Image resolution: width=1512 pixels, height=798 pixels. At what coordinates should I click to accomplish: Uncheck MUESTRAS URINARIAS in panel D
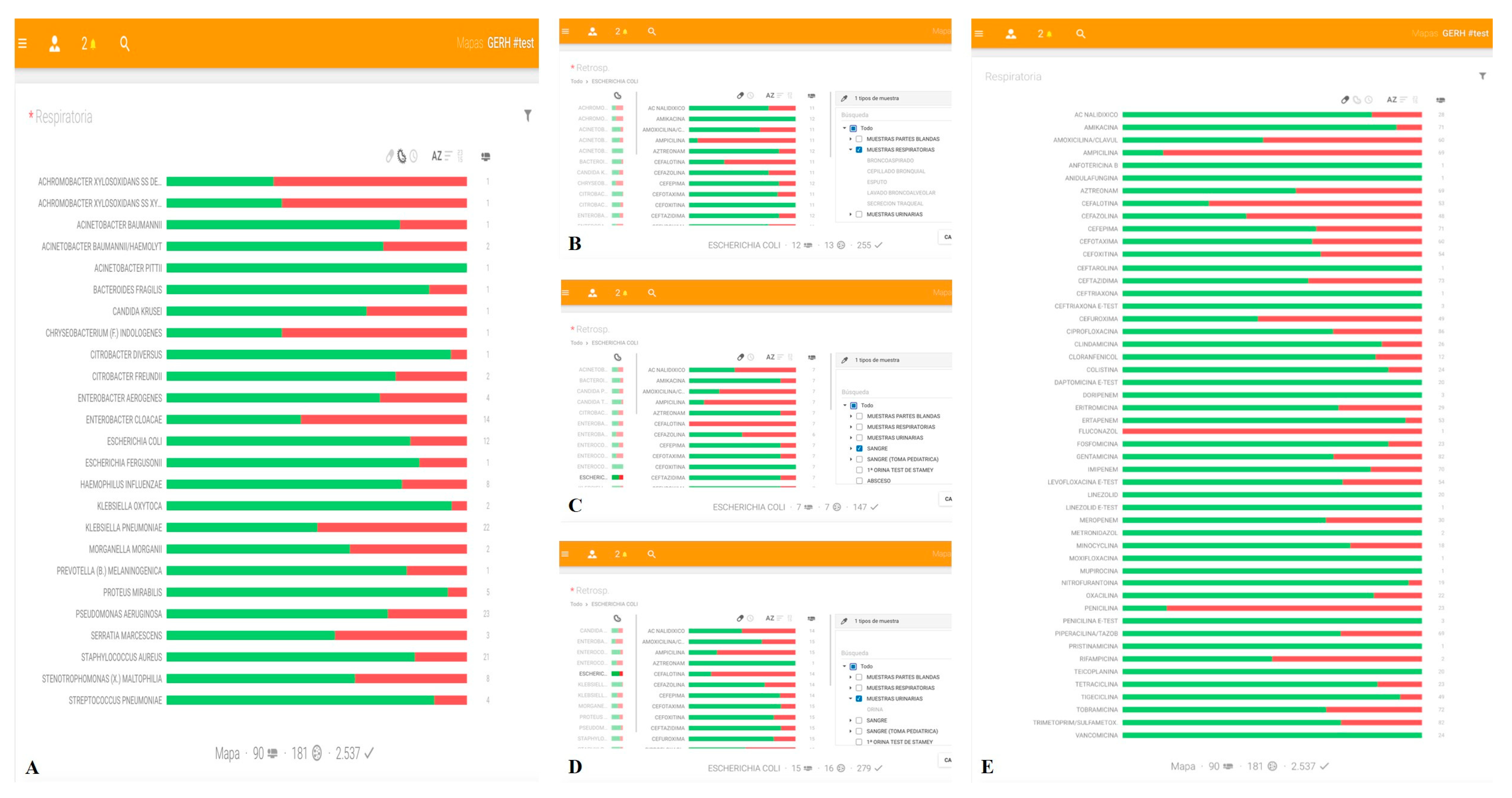click(859, 699)
